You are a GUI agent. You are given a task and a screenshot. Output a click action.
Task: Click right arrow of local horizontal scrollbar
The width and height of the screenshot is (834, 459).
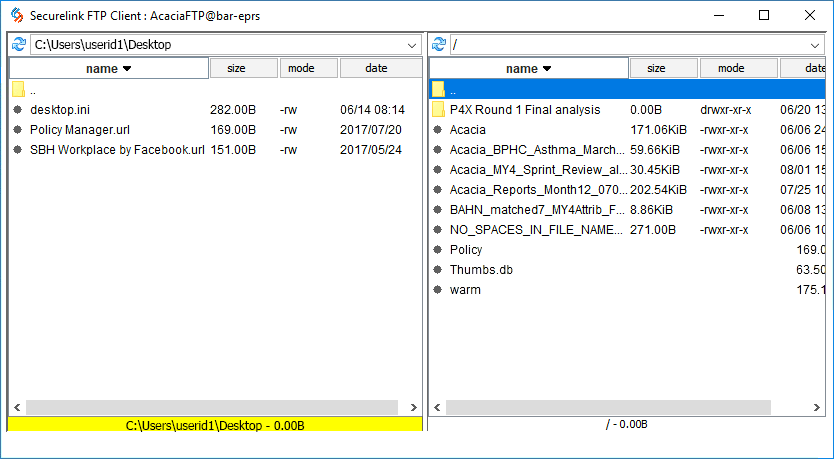(413, 408)
